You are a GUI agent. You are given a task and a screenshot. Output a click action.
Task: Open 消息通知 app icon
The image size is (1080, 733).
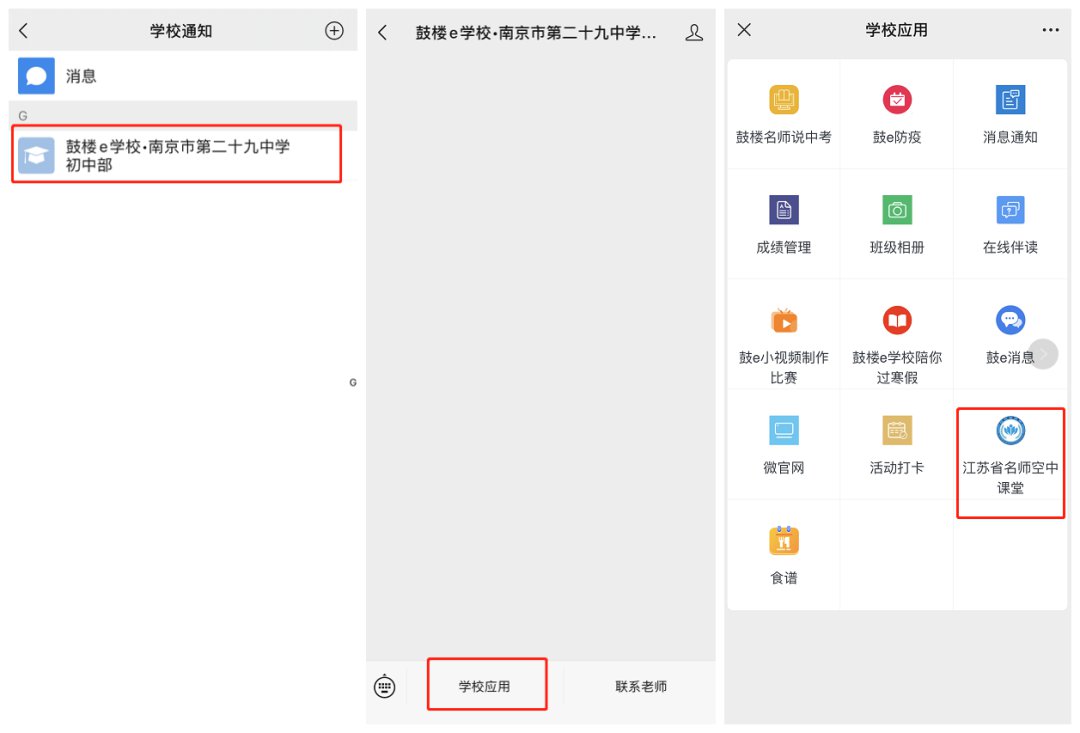1010,114
